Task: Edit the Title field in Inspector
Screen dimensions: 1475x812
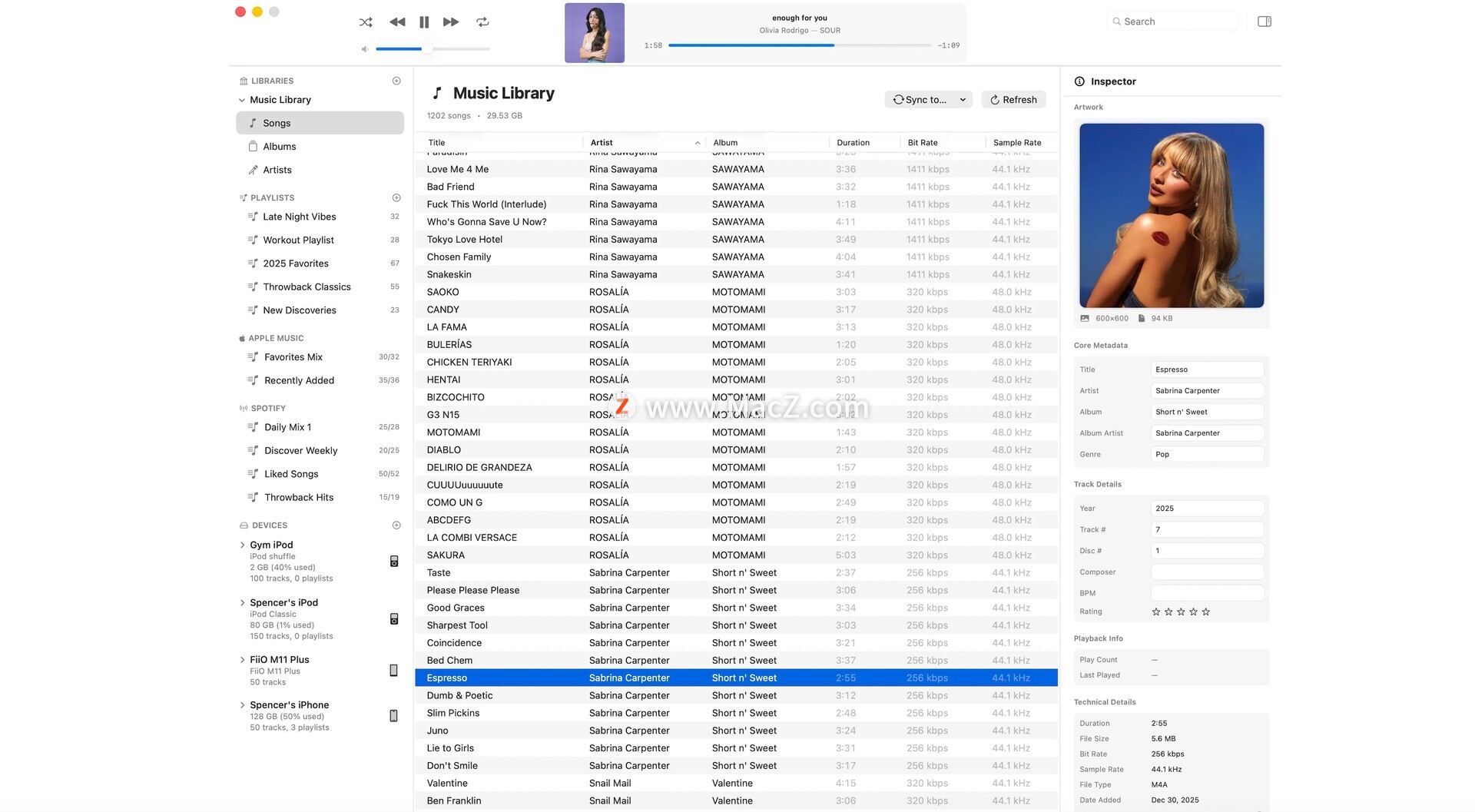Action: tap(1207, 370)
